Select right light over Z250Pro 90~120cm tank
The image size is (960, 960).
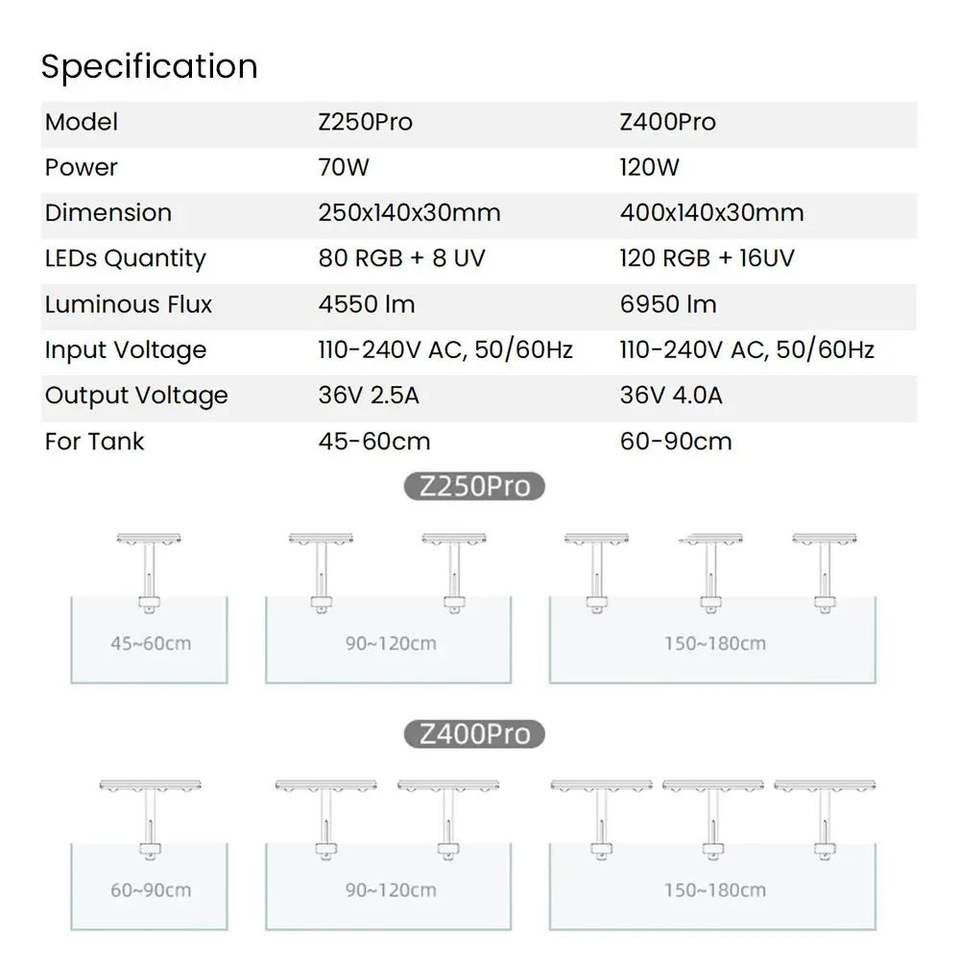[x=453, y=539]
